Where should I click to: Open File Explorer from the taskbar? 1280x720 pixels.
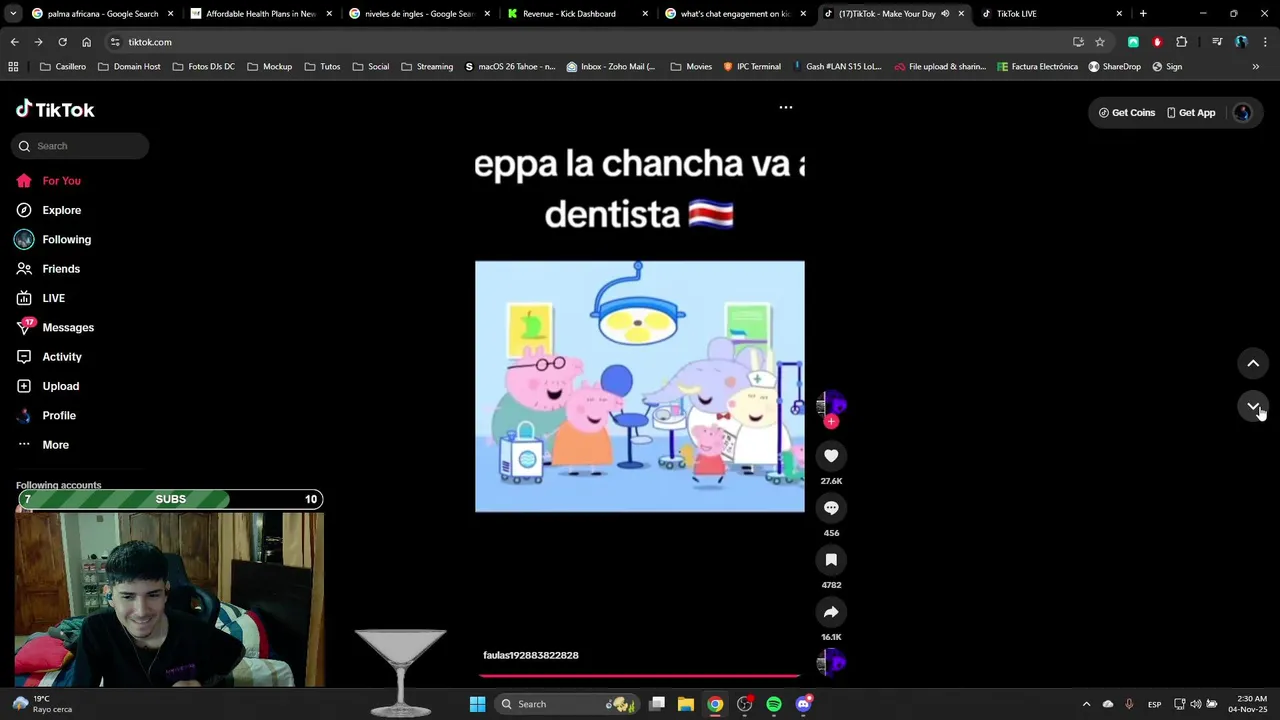pos(686,704)
